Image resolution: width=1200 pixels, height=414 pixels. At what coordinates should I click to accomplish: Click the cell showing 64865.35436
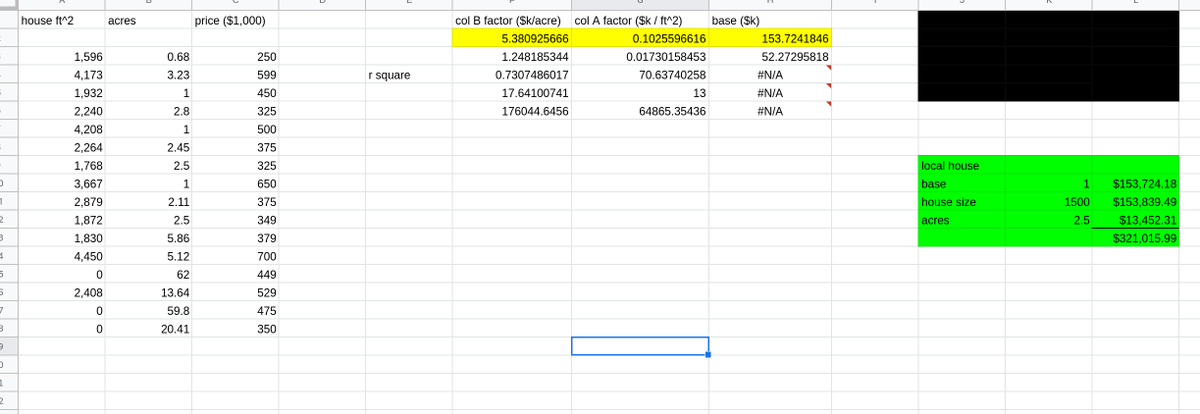640,111
